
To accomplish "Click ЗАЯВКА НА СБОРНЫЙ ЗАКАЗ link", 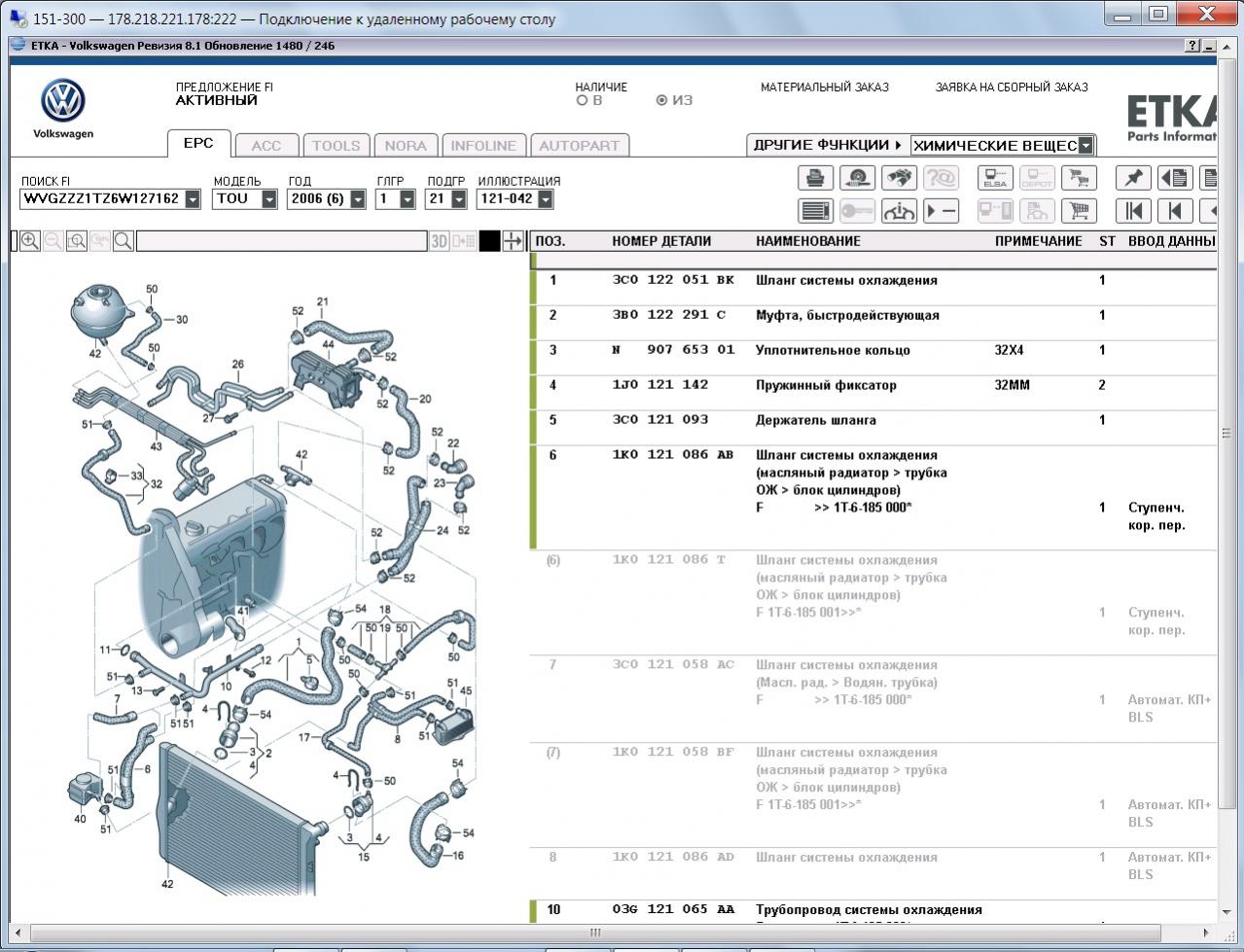I will 1012,87.
